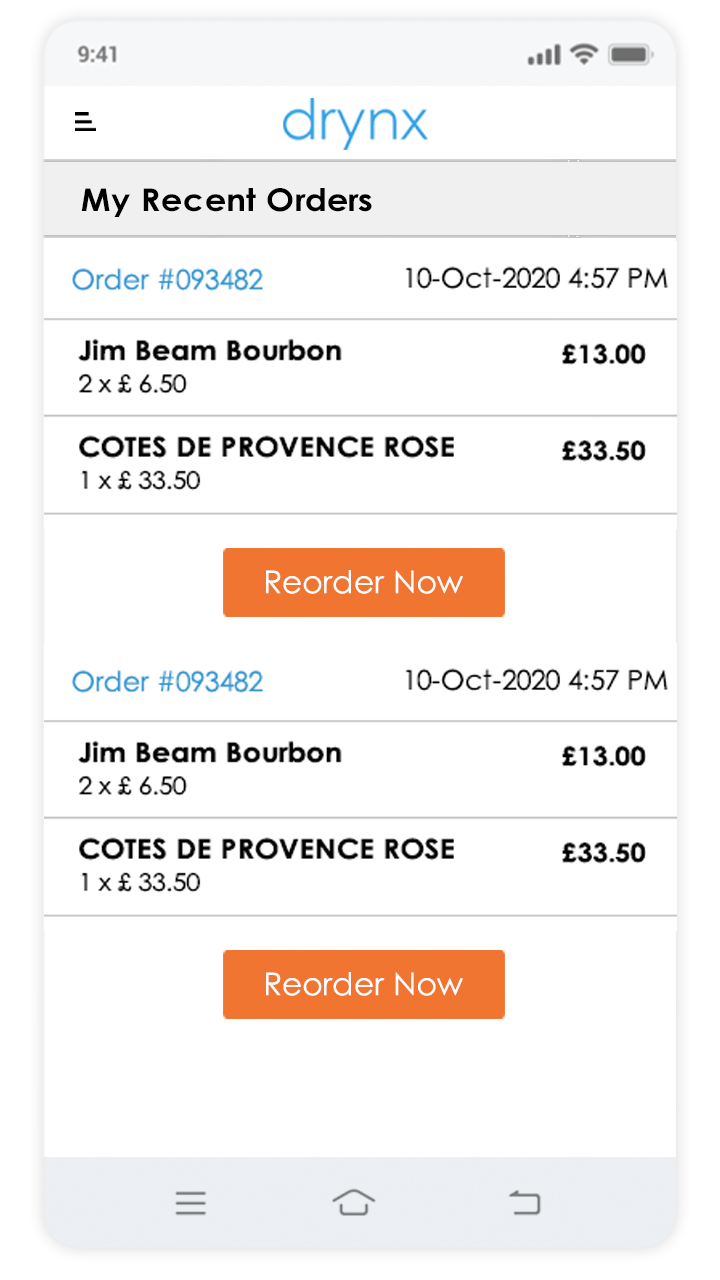Tap the cellular signal strength icon
Viewport: 720px width, 1280px height.
coord(544,56)
